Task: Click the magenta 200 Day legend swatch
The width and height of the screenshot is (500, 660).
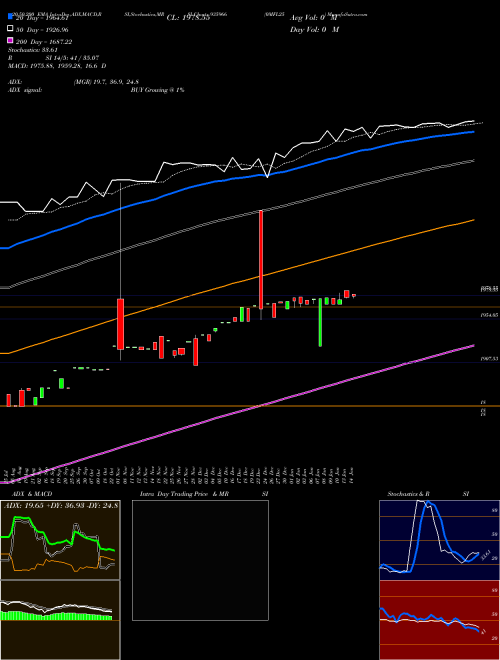Action: [10, 41]
